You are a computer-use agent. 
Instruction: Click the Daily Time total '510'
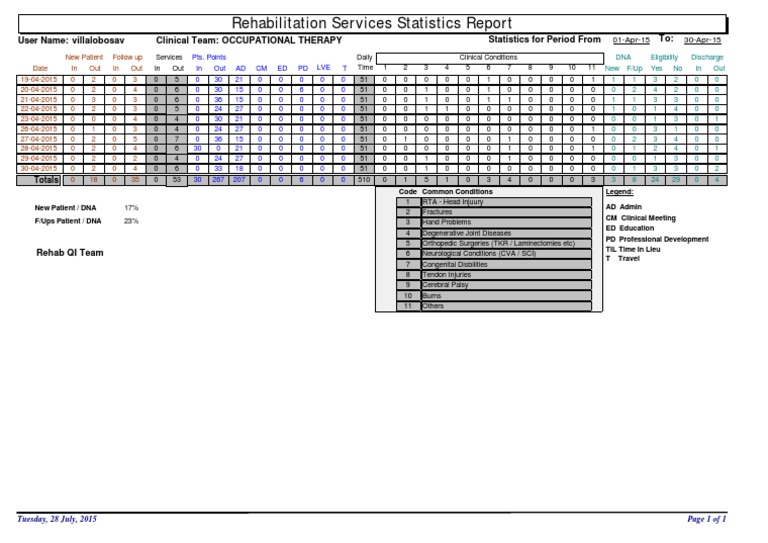tap(364, 180)
